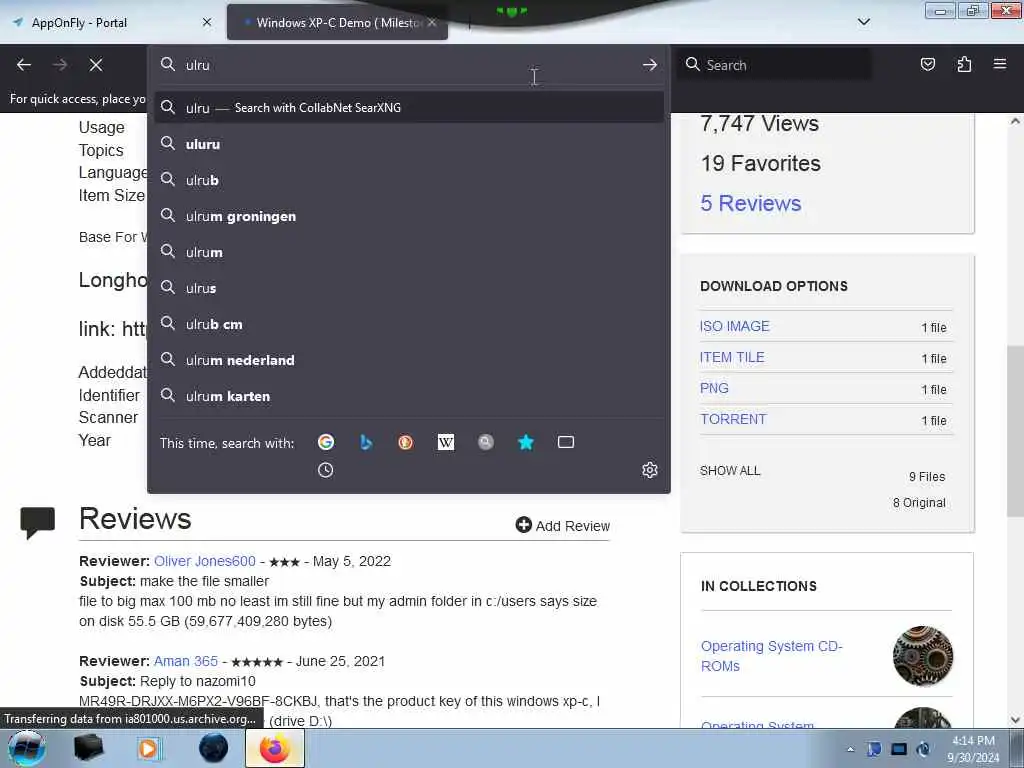The width and height of the screenshot is (1024, 768).
Task: Select the 'ulrus' suggestion
Action: tap(409, 287)
